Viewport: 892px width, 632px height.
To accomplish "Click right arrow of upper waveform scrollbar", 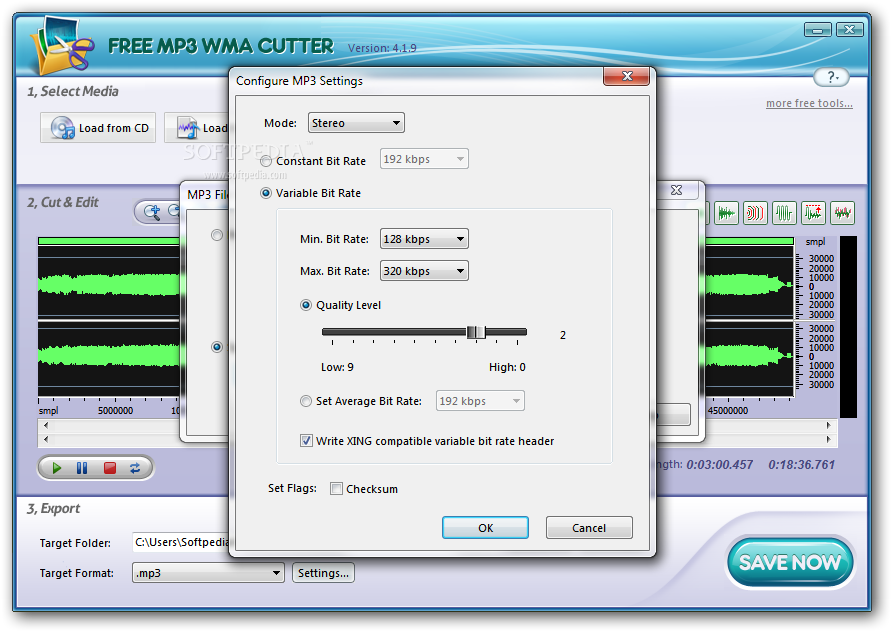I will click(x=828, y=426).
